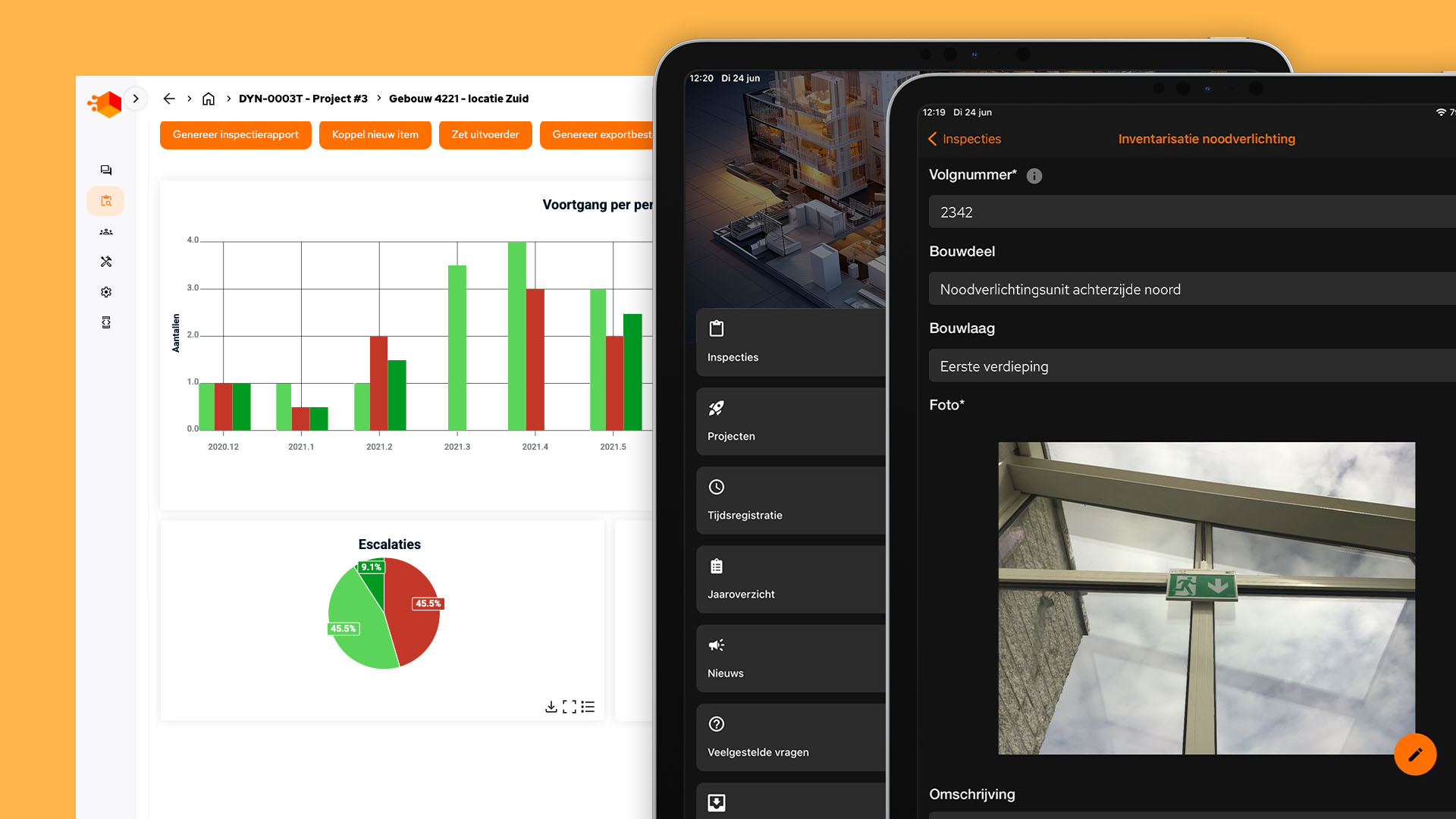Go to home via house icon
Viewport: 1456px width, 819px height.
209,99
